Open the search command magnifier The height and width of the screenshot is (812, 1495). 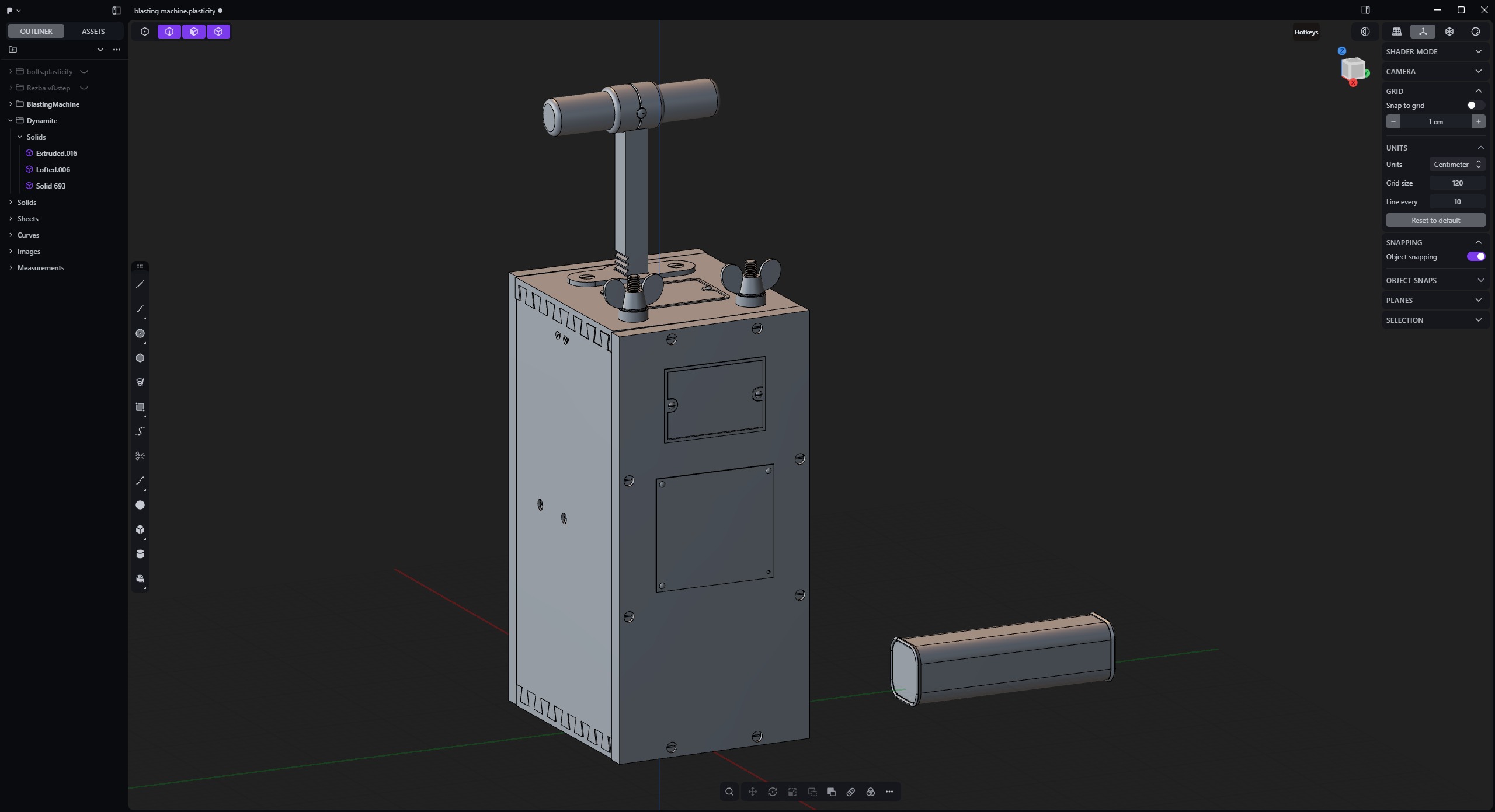coord(729,792)
